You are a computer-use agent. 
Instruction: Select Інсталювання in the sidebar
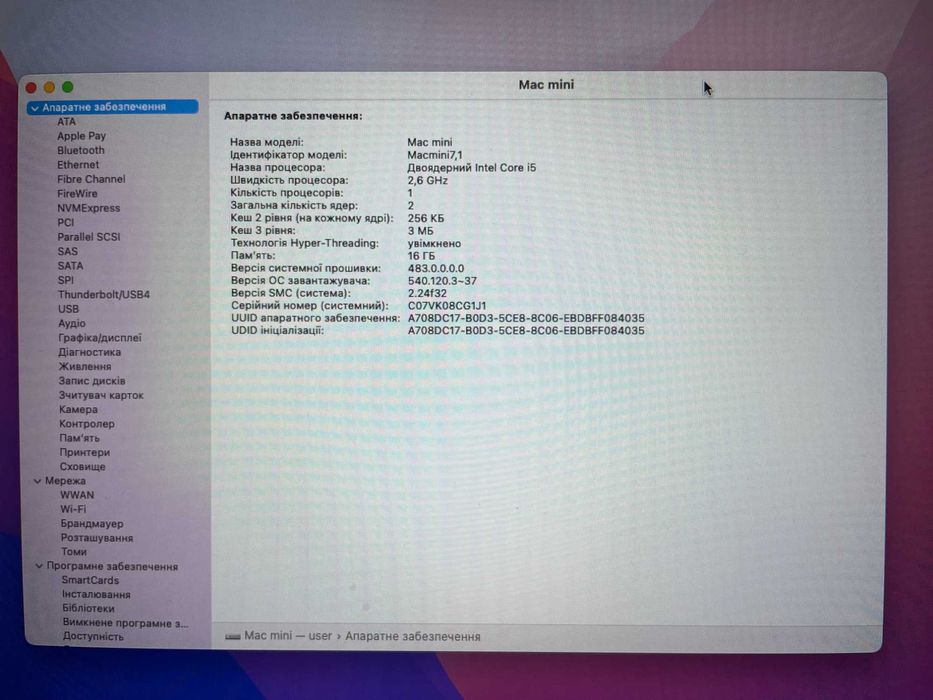[96, 595]
